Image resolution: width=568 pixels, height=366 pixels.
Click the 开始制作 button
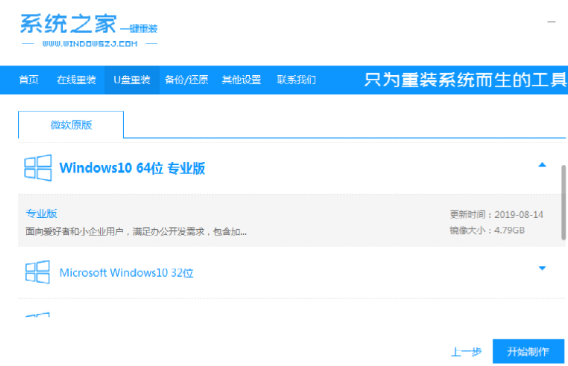tap(528, 351)
